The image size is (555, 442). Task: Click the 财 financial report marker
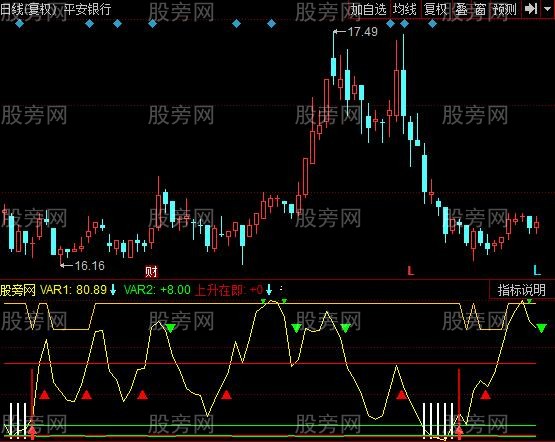151,272
